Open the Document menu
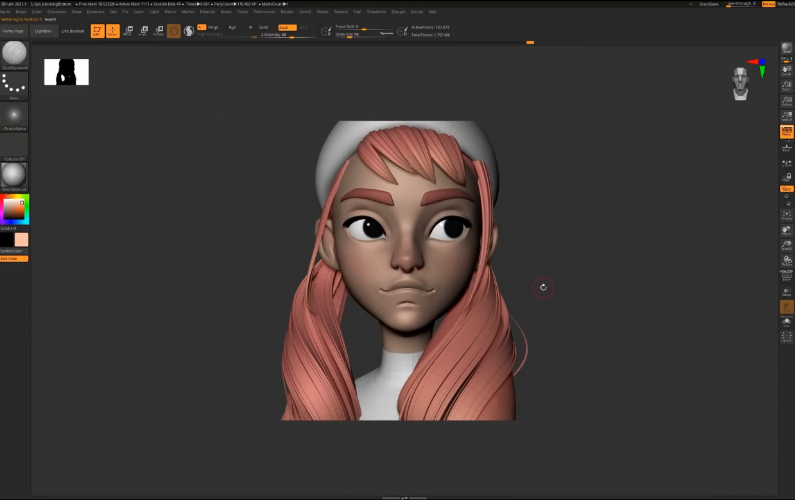 [x=56, y=12]
